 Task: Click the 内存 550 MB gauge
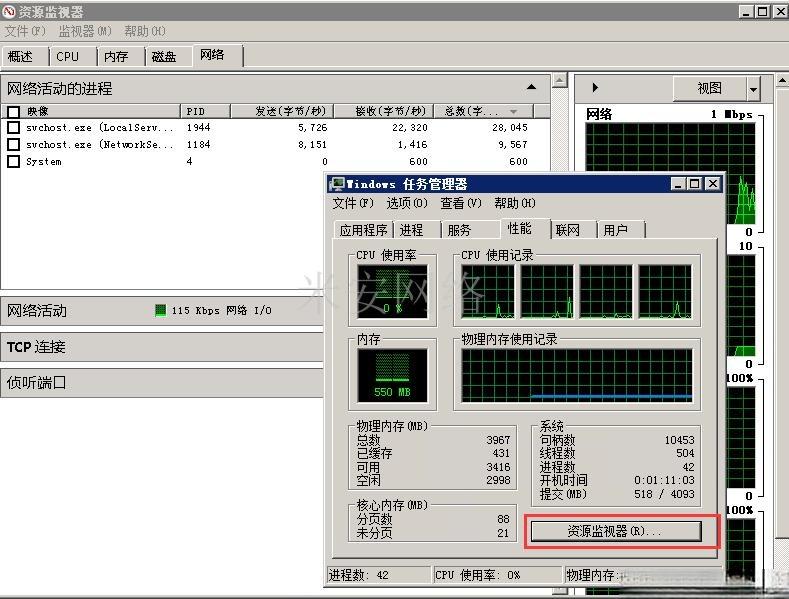click(x=392, y=376)
